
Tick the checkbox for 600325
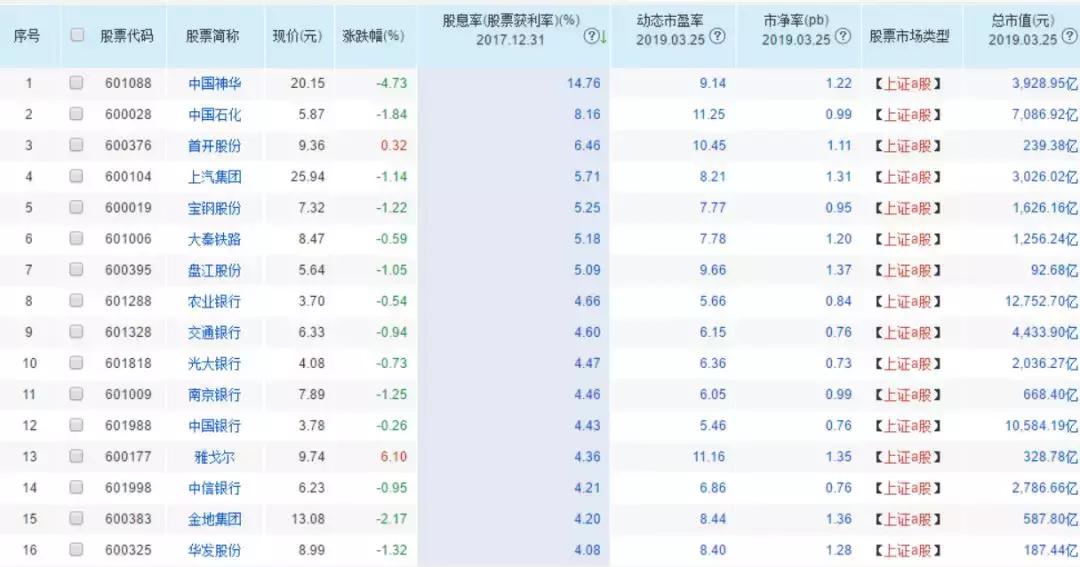click(x=76, y=549)
